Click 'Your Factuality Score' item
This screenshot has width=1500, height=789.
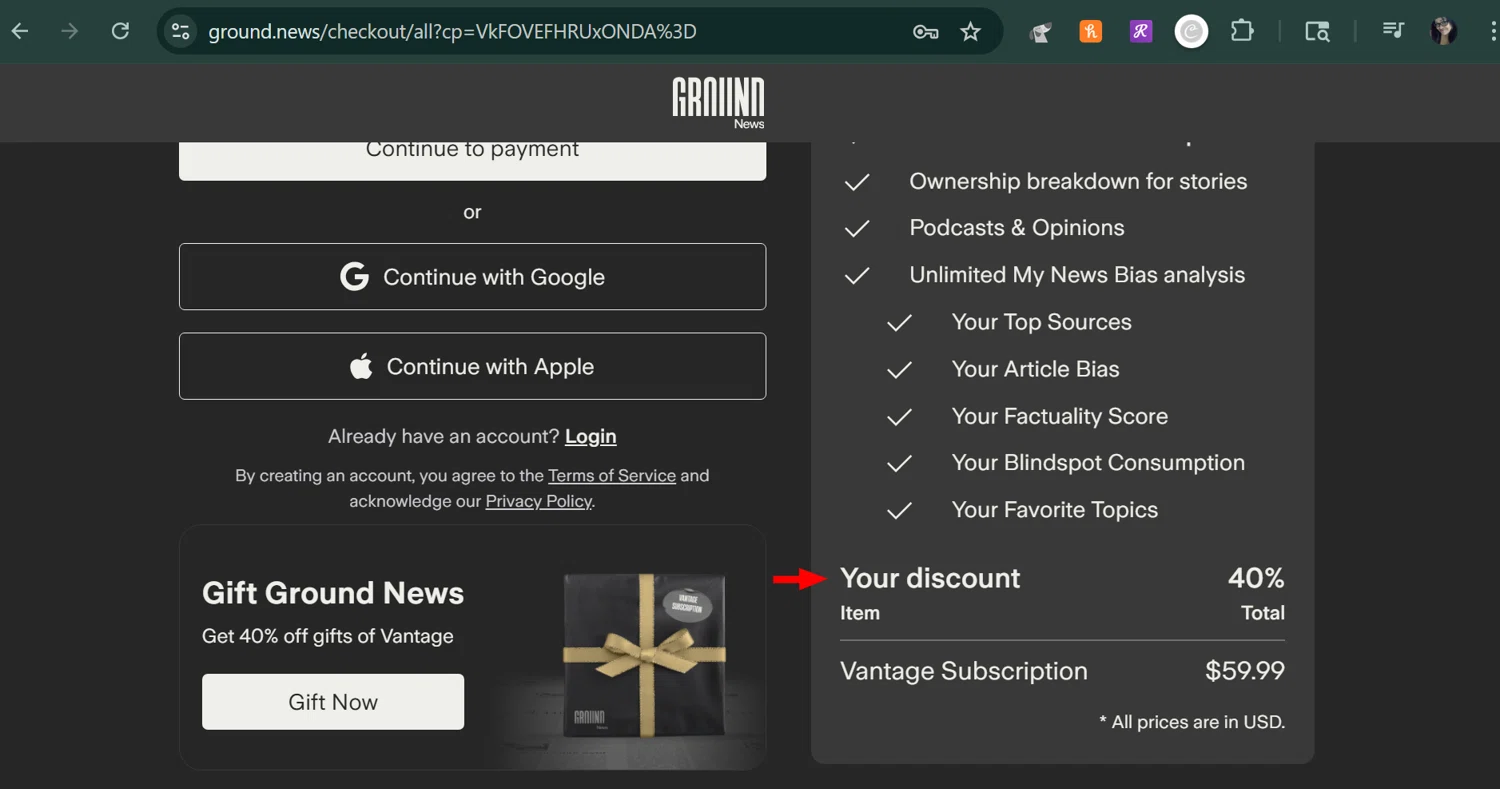[x=1060, y=416]
